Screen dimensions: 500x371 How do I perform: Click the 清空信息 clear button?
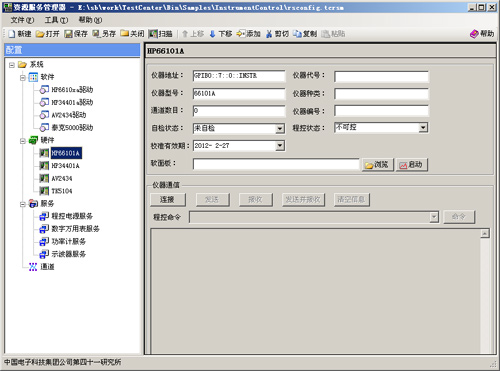coord(352,200)
